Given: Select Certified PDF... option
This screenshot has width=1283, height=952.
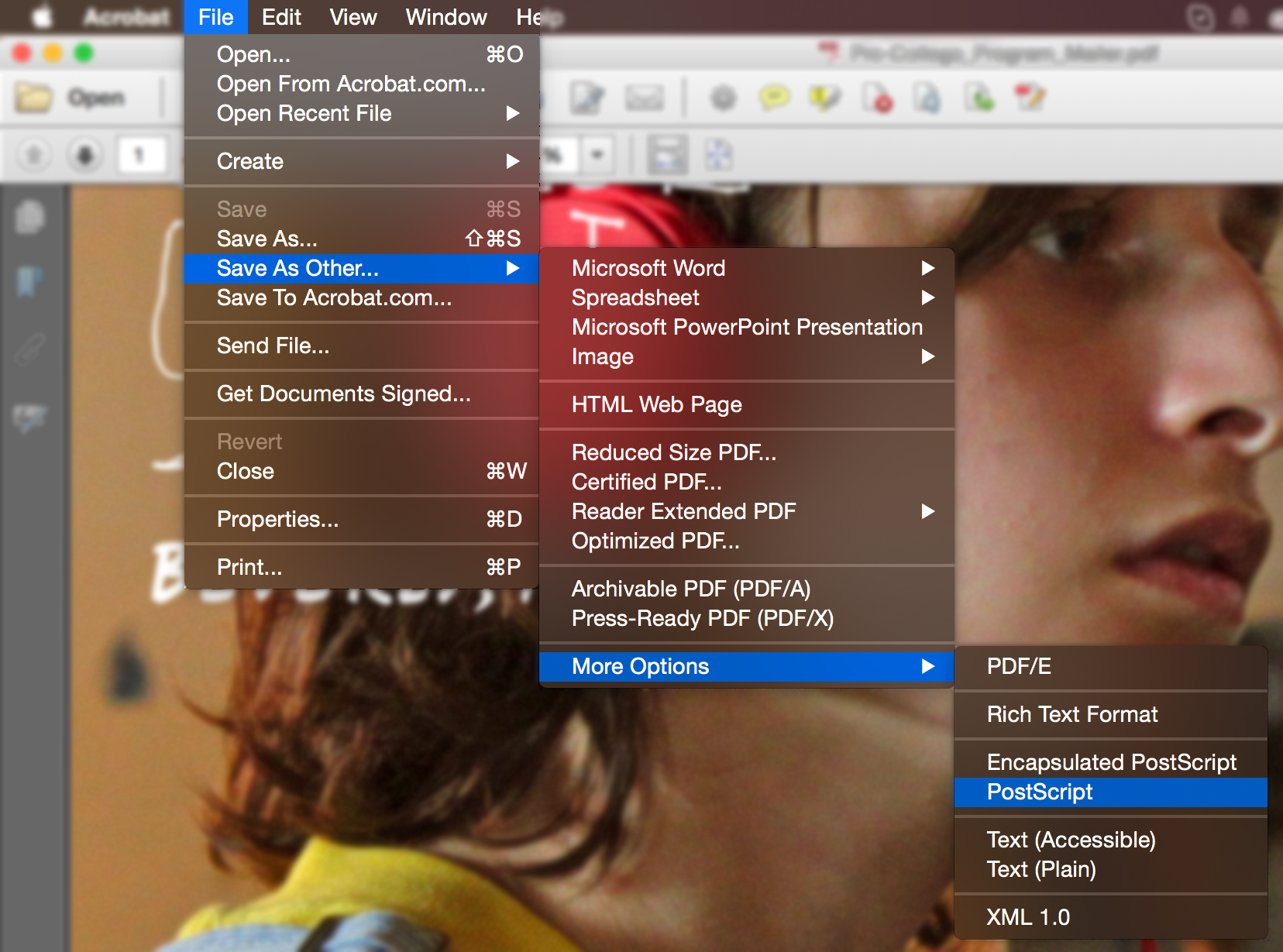Looking at the screenshot, I should (x=747, y=482).
